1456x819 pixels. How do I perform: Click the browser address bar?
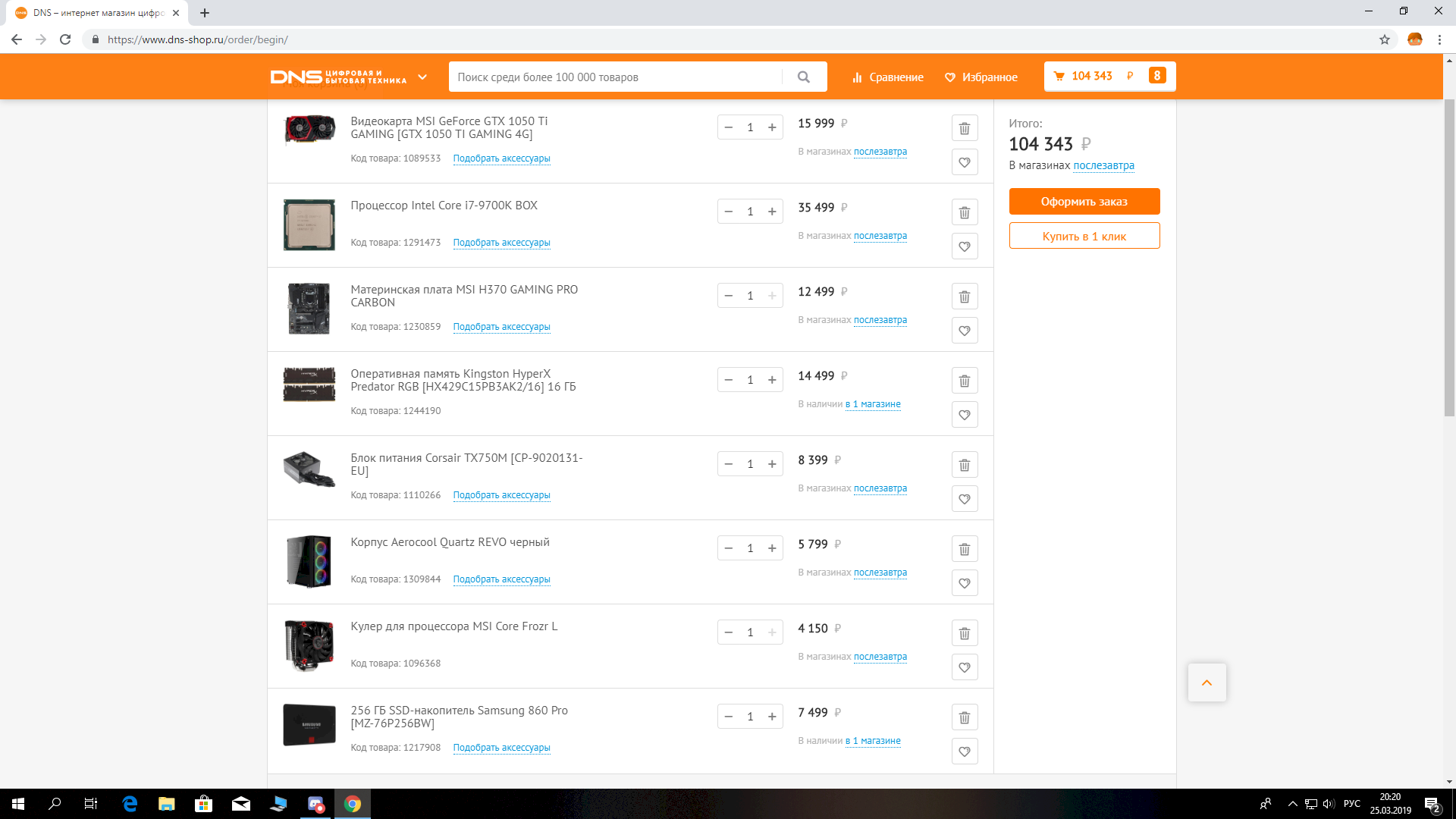(728, 39)
